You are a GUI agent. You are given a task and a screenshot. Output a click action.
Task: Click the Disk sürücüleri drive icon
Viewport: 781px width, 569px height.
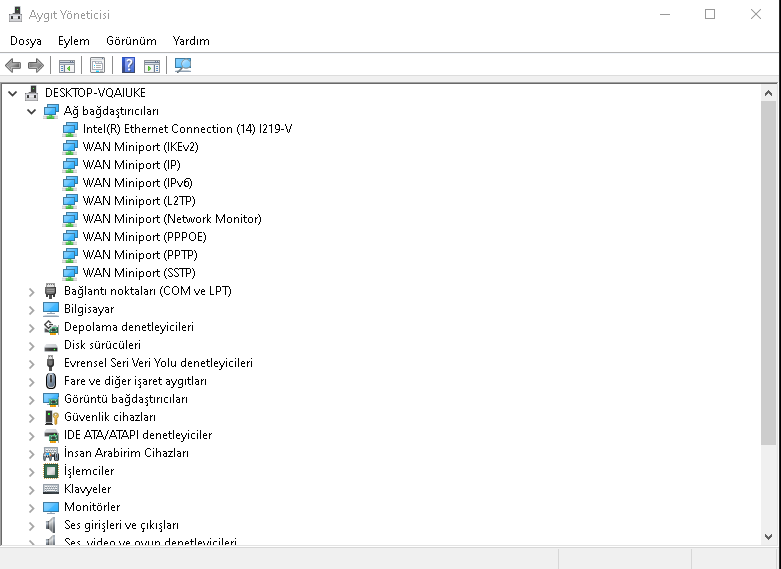tap(51, 346)
